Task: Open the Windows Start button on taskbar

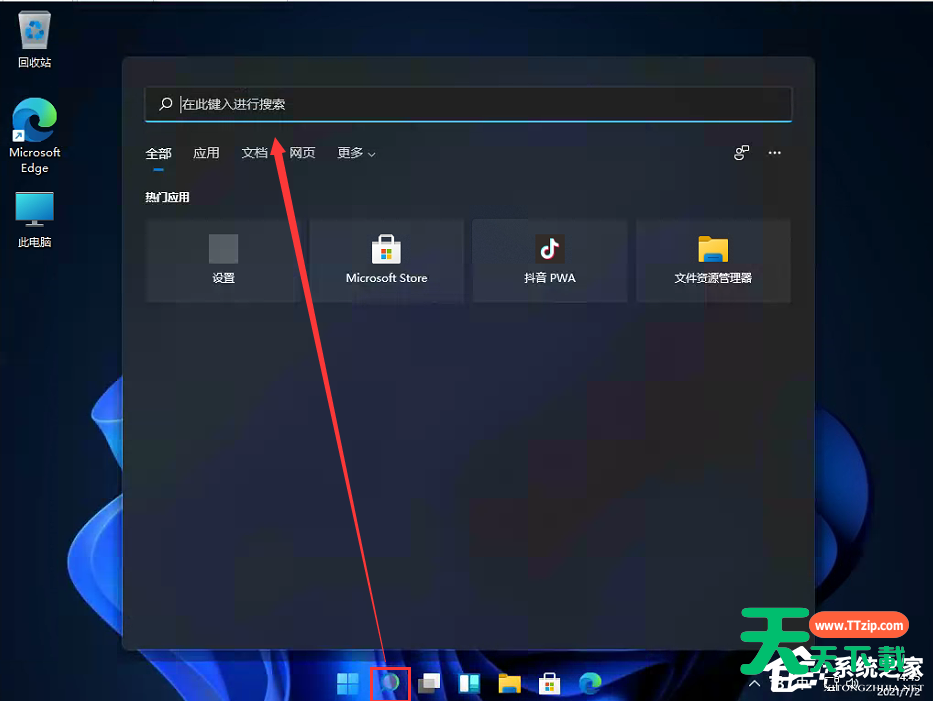Action: [348, 684]
